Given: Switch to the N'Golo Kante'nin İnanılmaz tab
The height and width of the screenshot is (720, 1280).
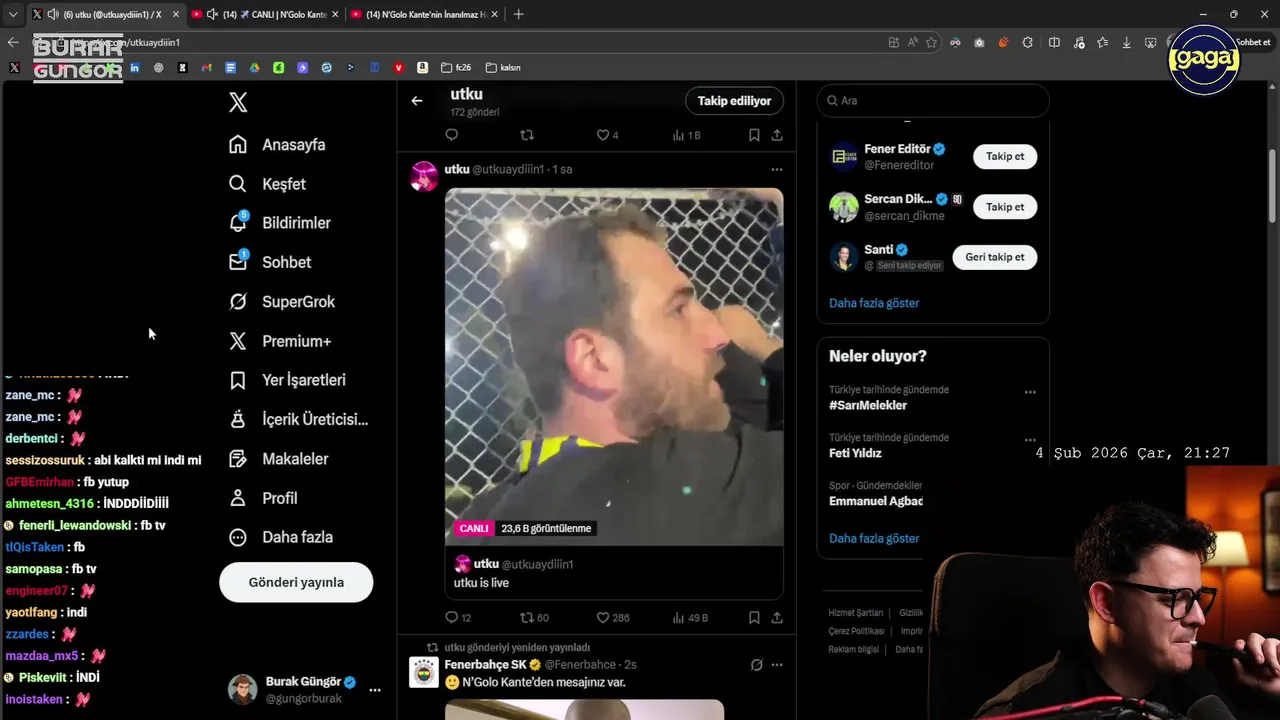Looking at the screenshot, I should (424, 14).
